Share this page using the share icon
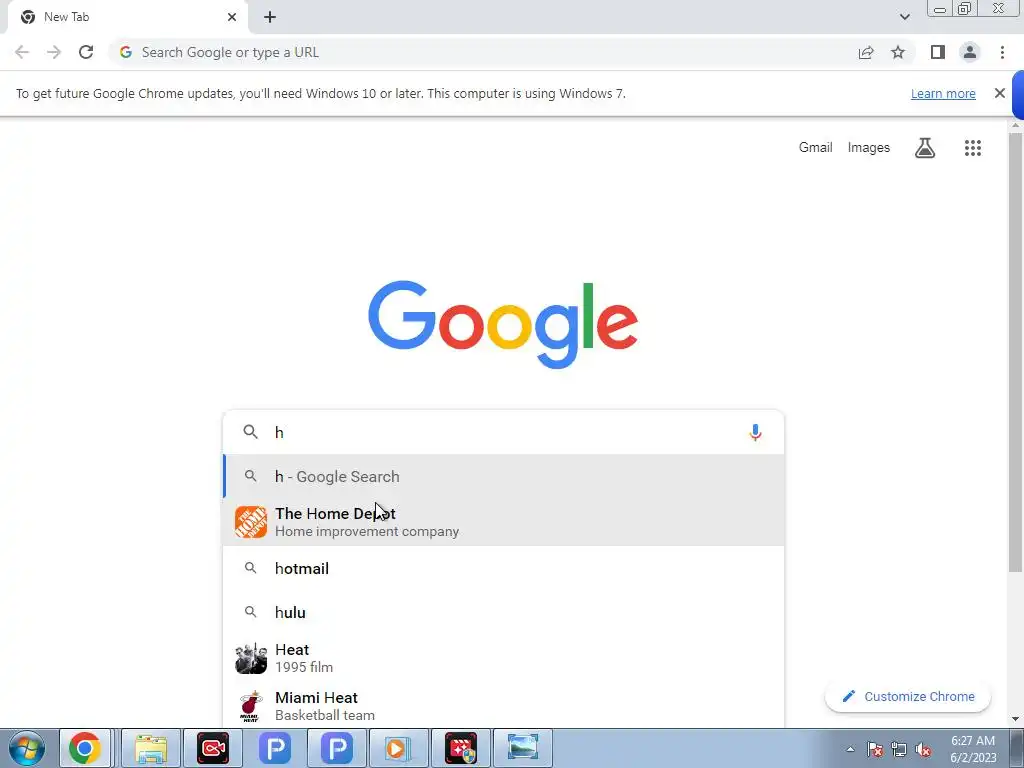This screenshot has height=768, width=1024. [866, 52]
